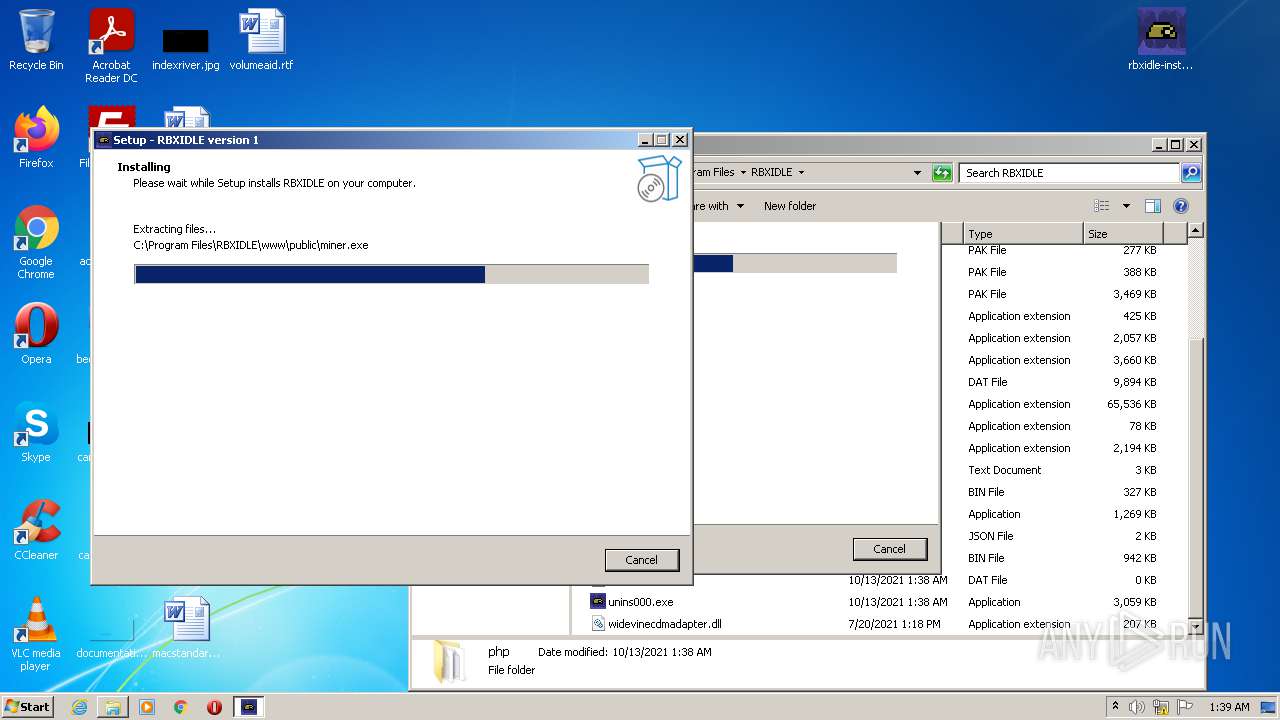The height and width of the screenshot is (720, 1280).
Task: Open Acrobat Reader DC desktop shortcut
Action: [x=111, y=46]
